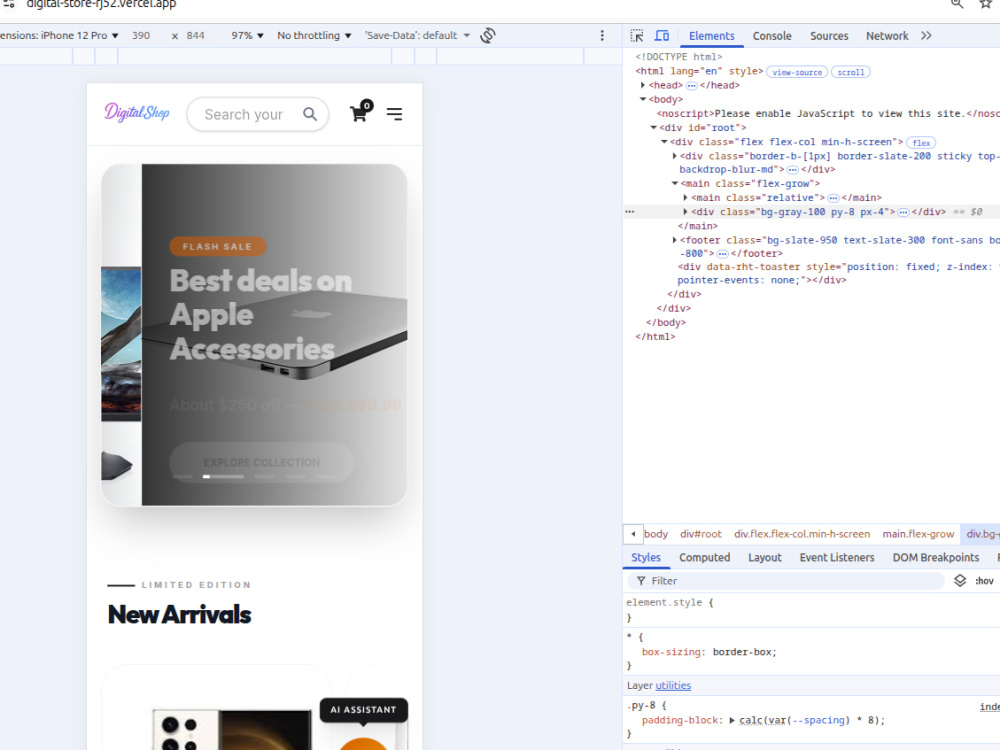Image resolution: width=1000 pixels, height=750 pixels.
Task: Click the scroll badge on html element
Action: pos(850,72)
